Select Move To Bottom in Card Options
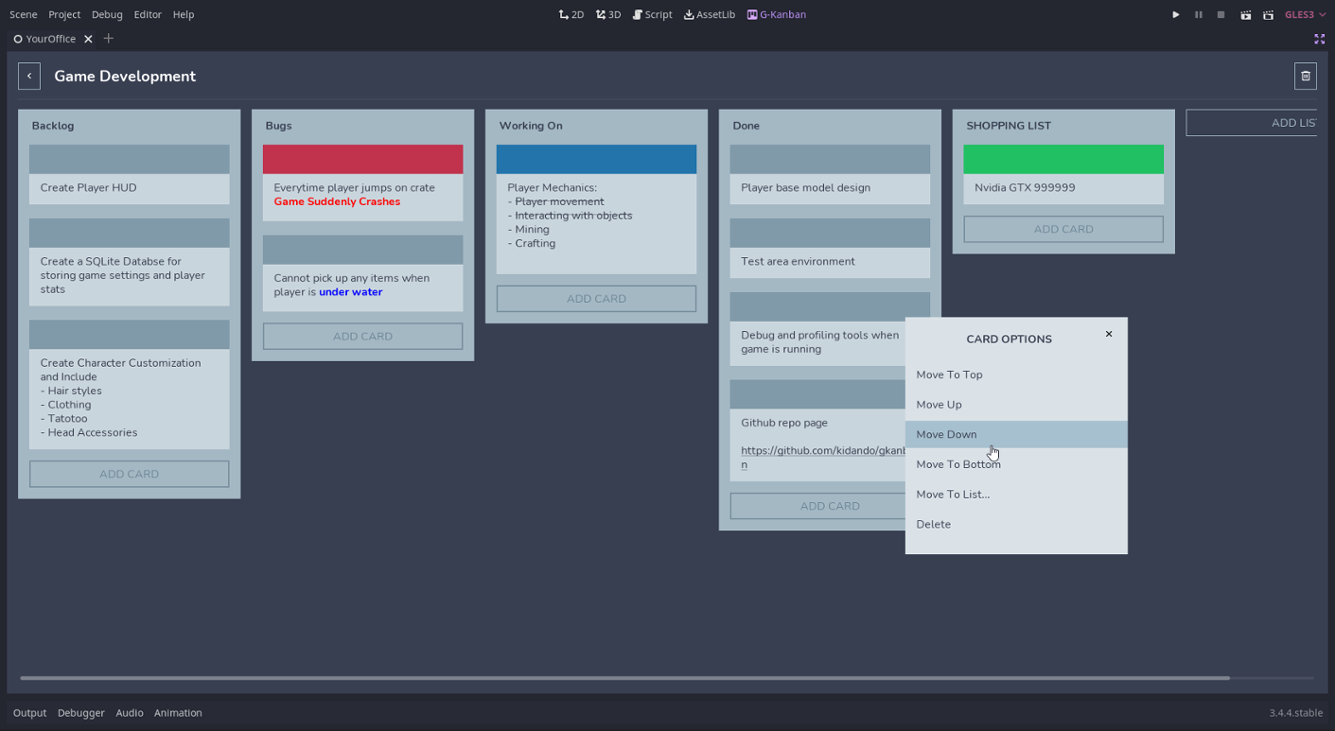 click(958, 464)
